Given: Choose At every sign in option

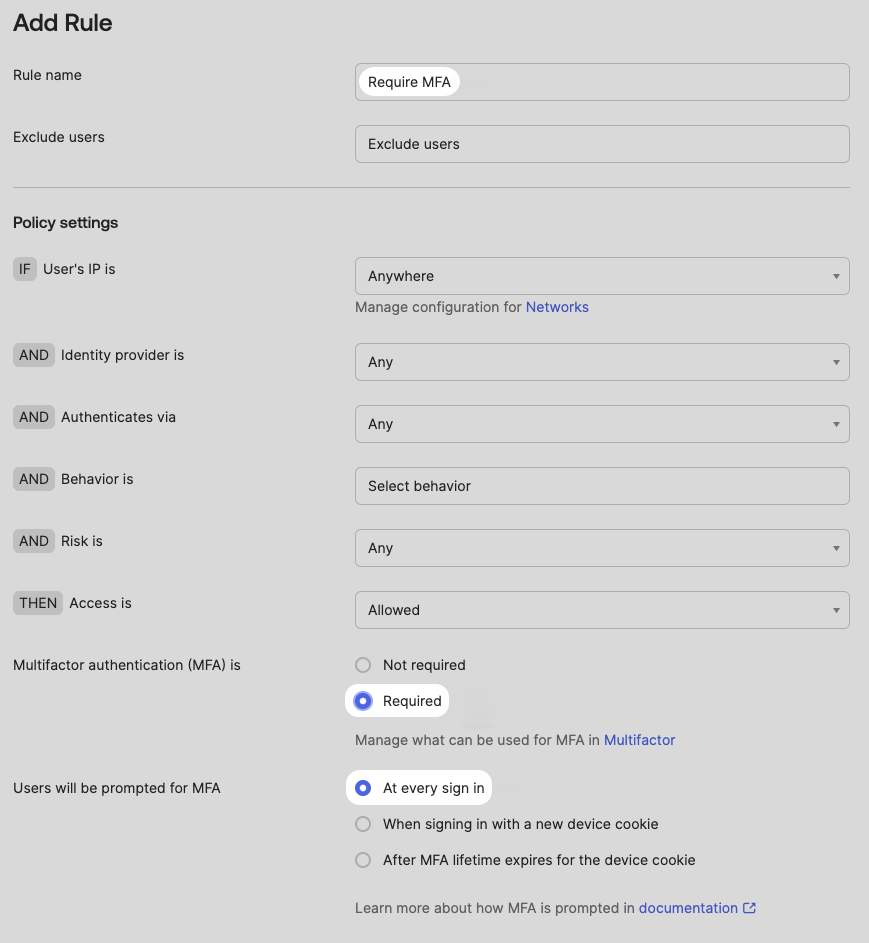Looking at the screenshot, I should [x=363, y=788].
